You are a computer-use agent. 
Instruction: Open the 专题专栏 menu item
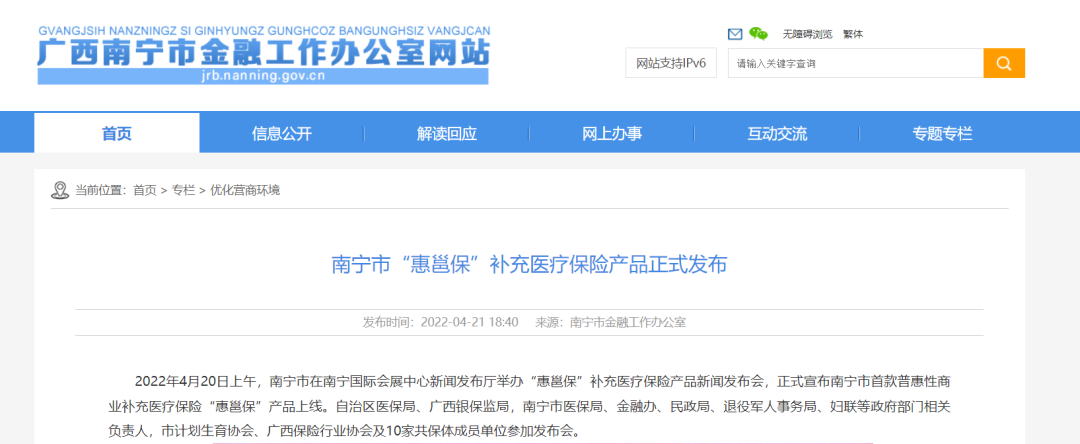point(943,134)
